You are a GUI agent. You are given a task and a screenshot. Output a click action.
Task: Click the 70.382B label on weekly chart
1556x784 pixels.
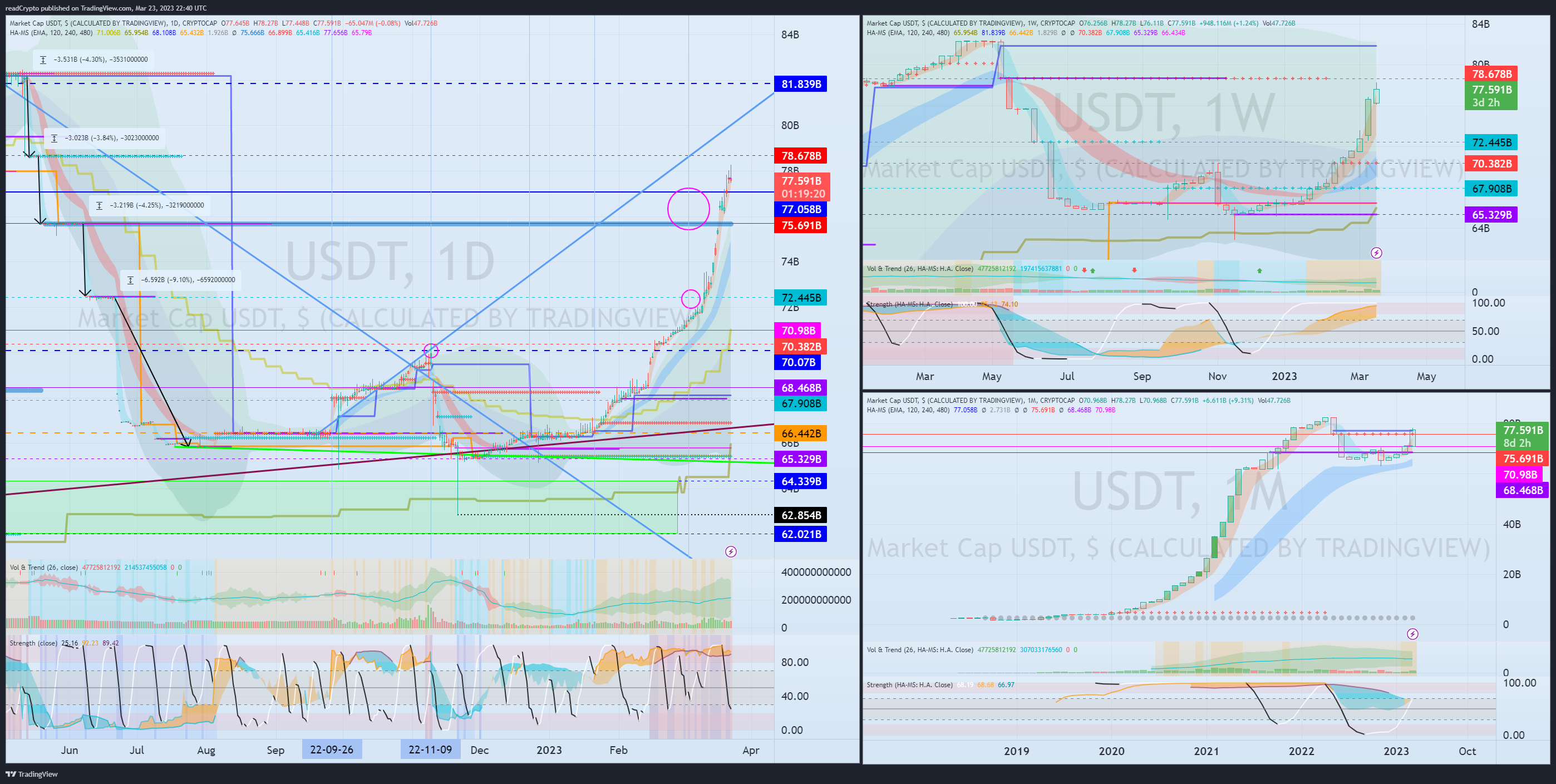1491,164
